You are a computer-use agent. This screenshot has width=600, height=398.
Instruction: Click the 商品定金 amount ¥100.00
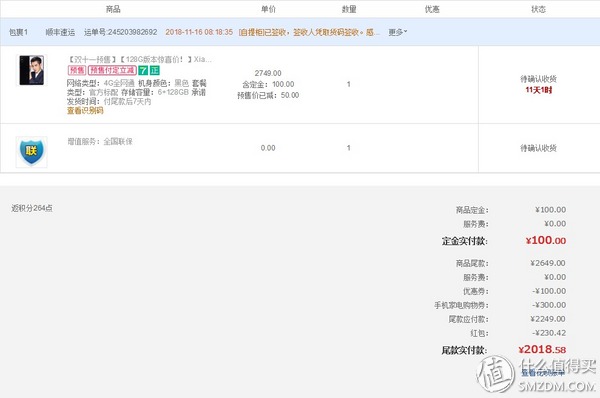coord(550,210)
